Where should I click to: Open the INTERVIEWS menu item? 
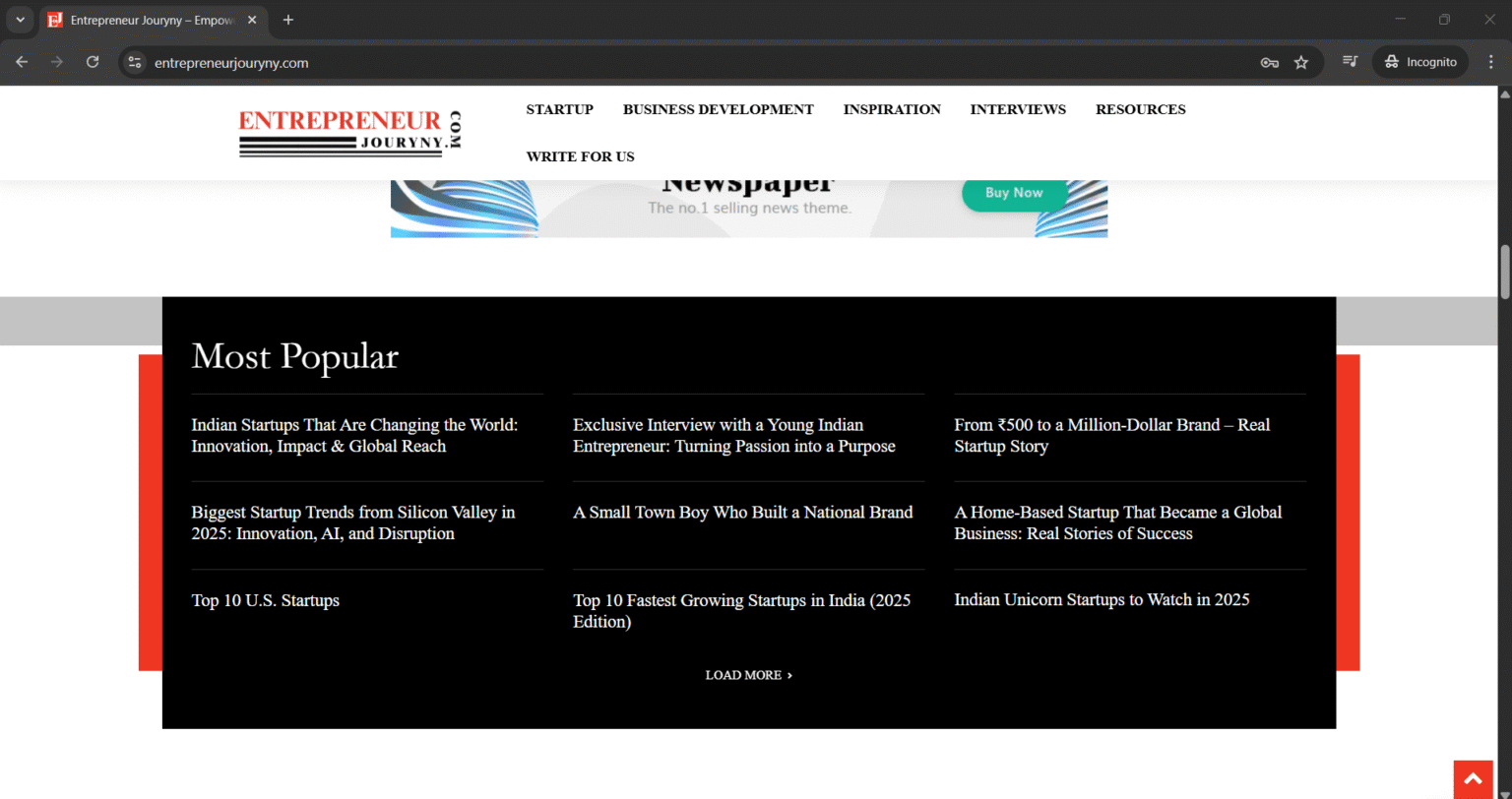pos(1018,109)
